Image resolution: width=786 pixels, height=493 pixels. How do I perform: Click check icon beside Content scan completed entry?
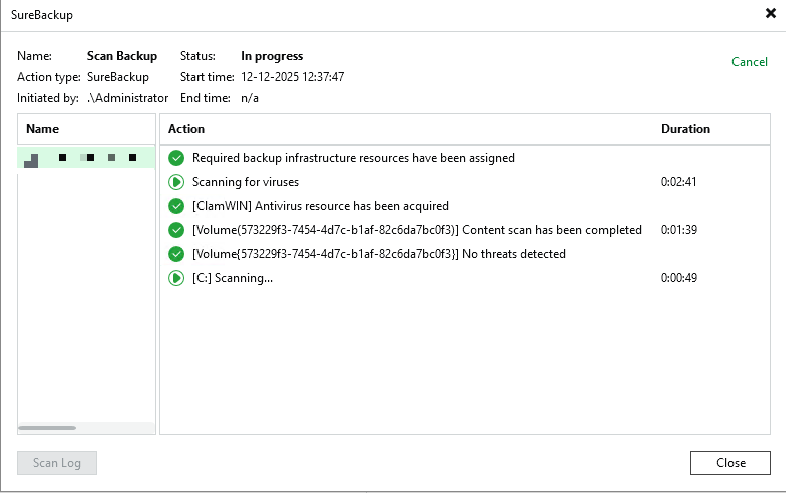(176, 230)
